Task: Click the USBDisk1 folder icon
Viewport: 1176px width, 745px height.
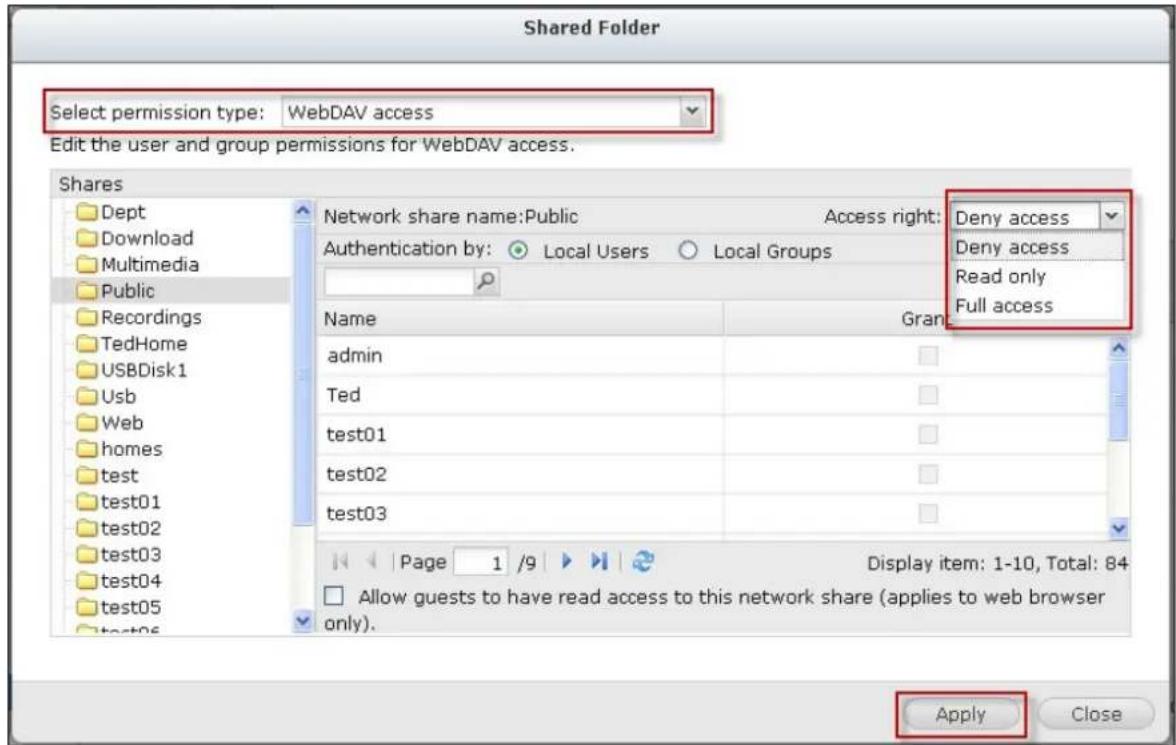Action: click(88, 370)
